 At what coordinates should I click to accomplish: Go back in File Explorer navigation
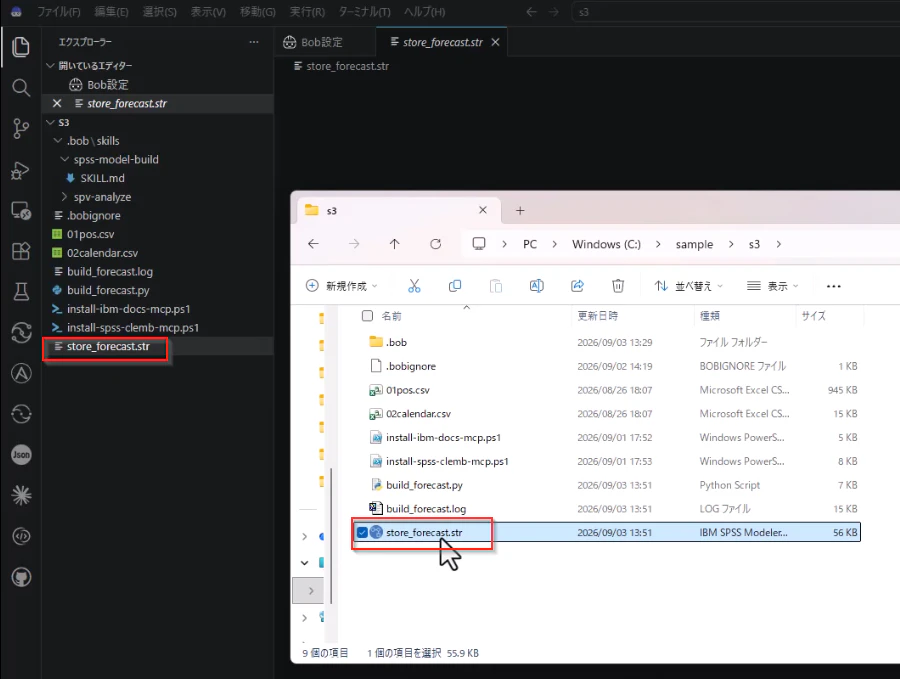[x=313, y=244]
